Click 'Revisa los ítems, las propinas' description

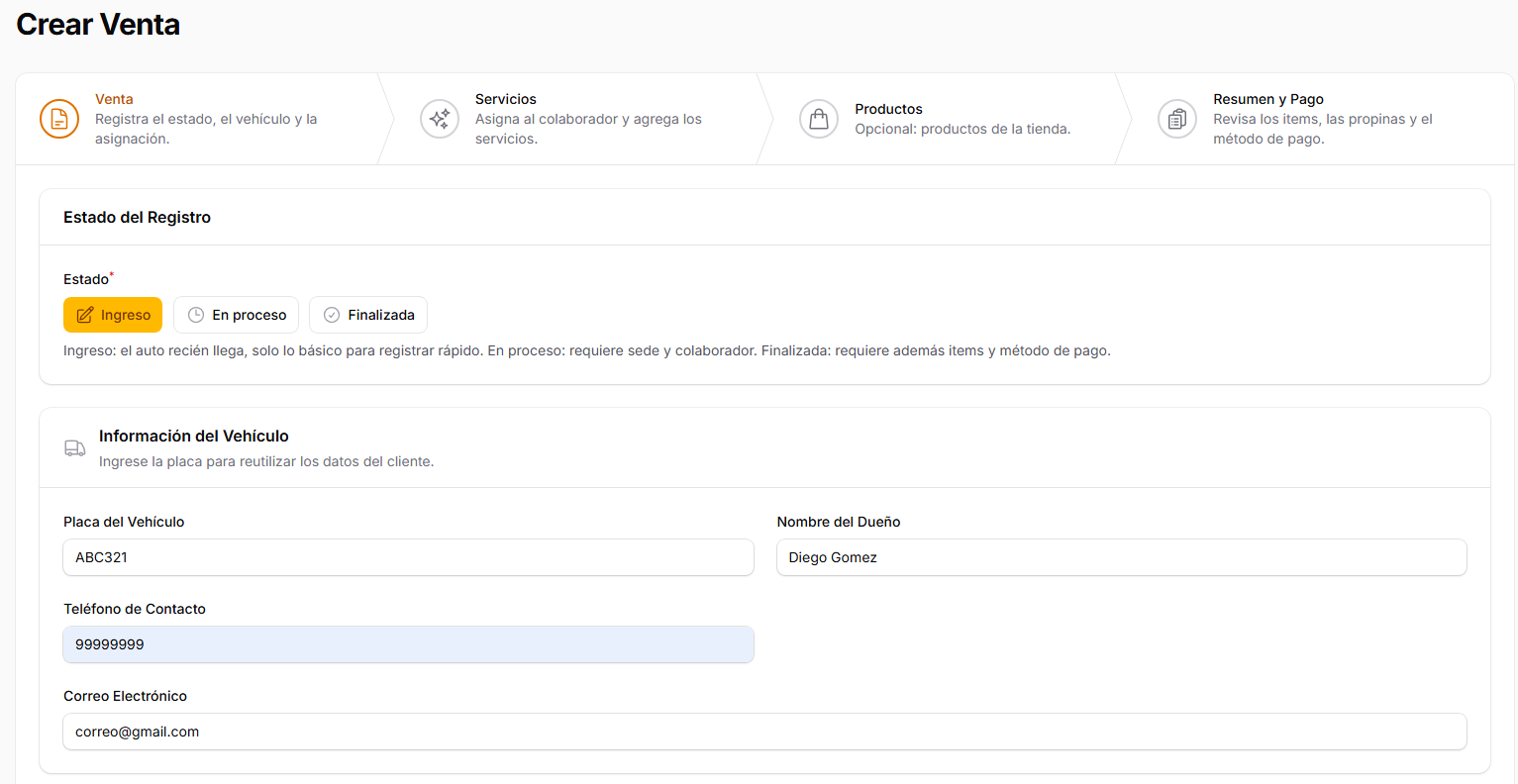[1323, 129]
